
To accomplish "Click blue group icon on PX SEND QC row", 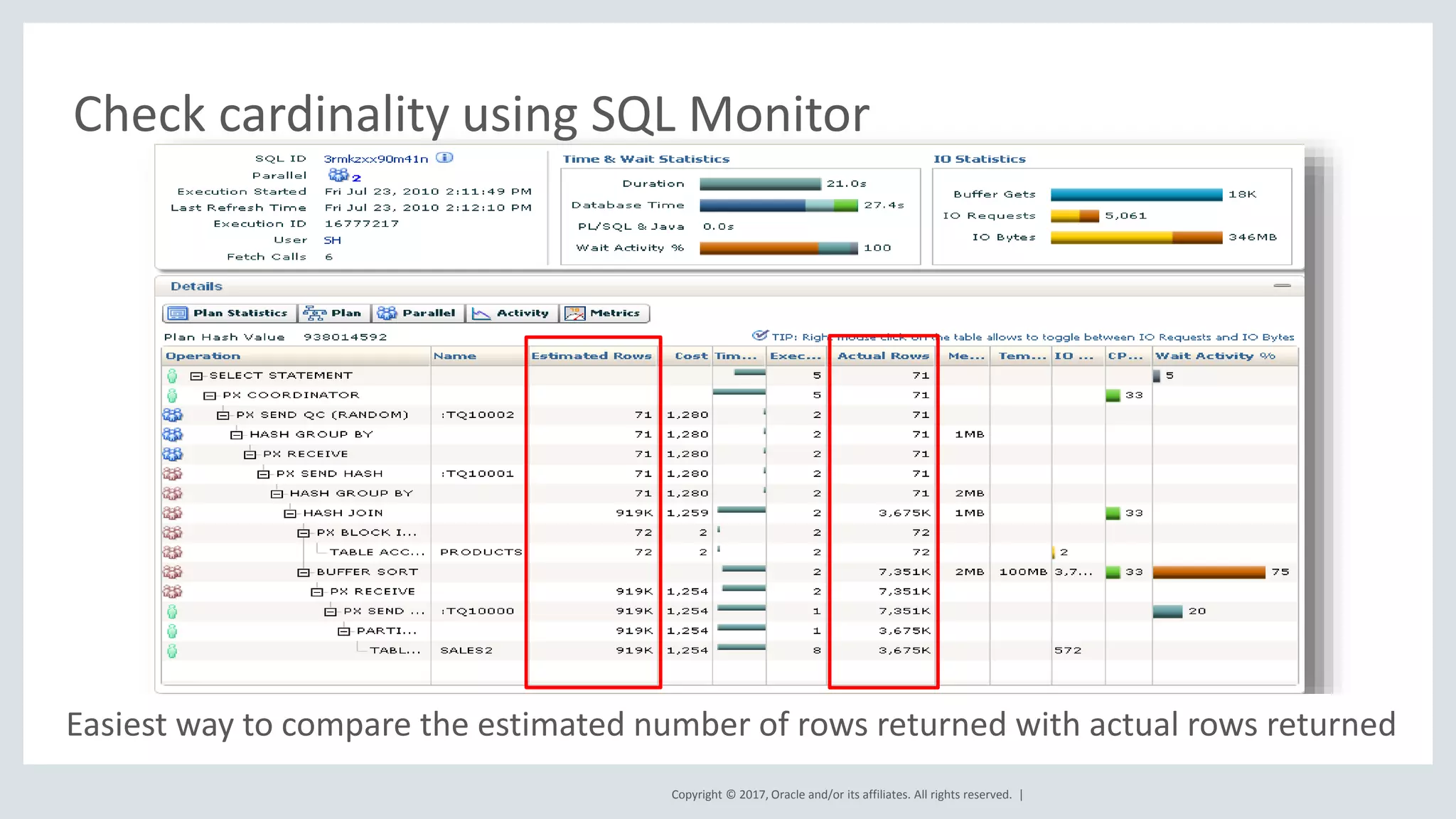I will (x=172, y=414).
